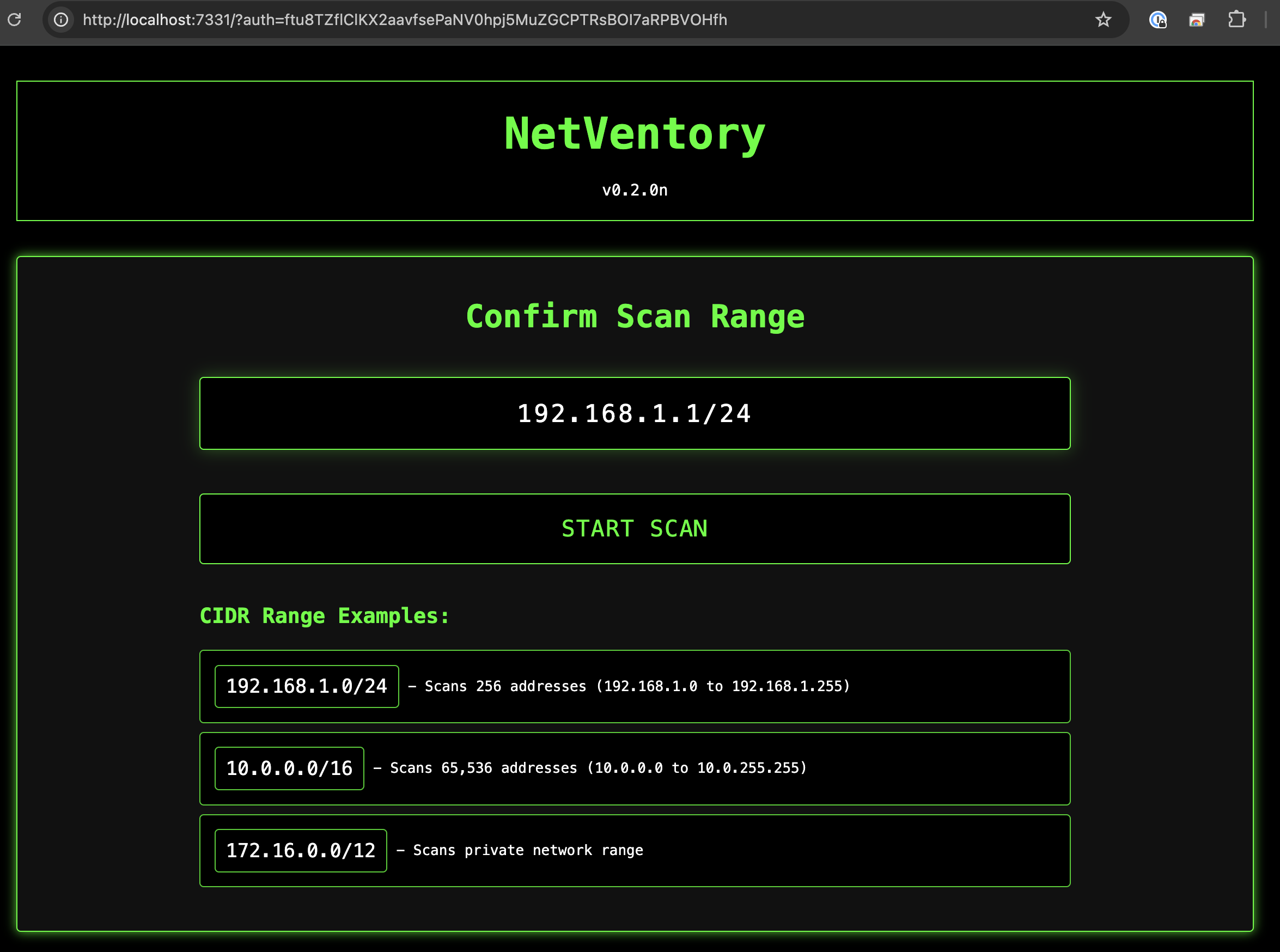Viewport: 1280px width, 952px height.
Task: Select the v0.2.0n version label
Action: 635,190
